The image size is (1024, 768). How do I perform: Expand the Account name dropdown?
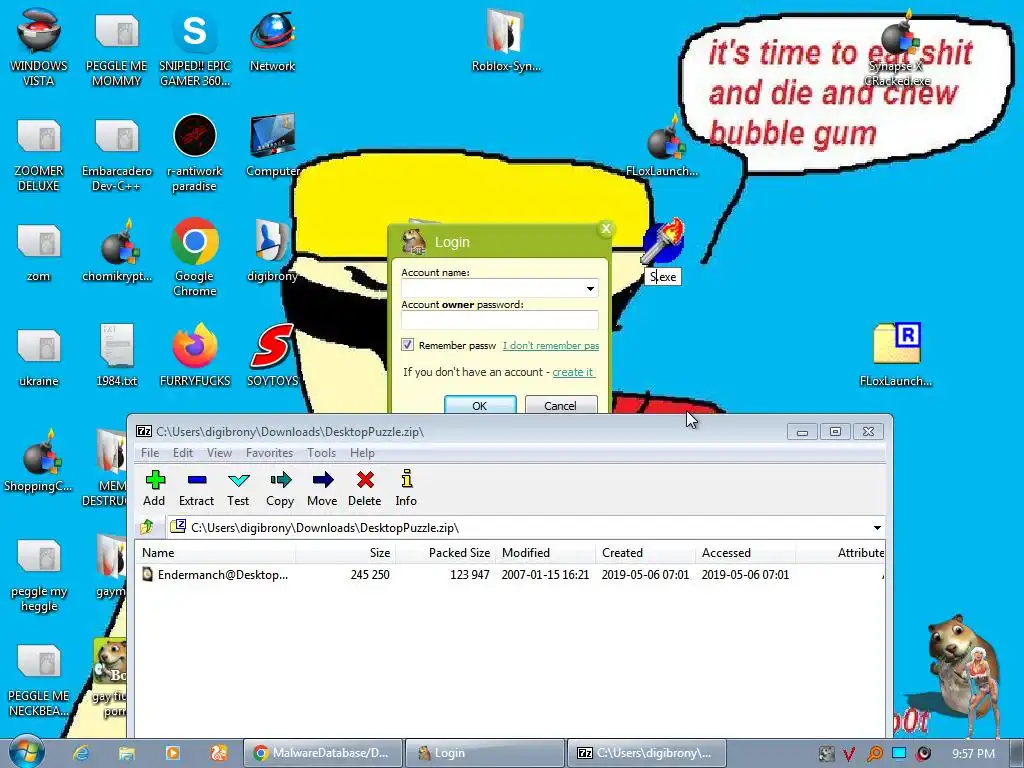click(x=590, y=288)
